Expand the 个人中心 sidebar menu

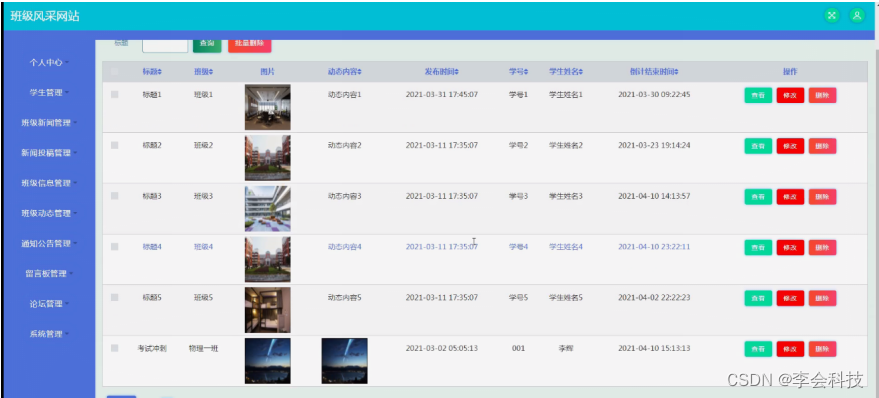(x=49, y=62)
